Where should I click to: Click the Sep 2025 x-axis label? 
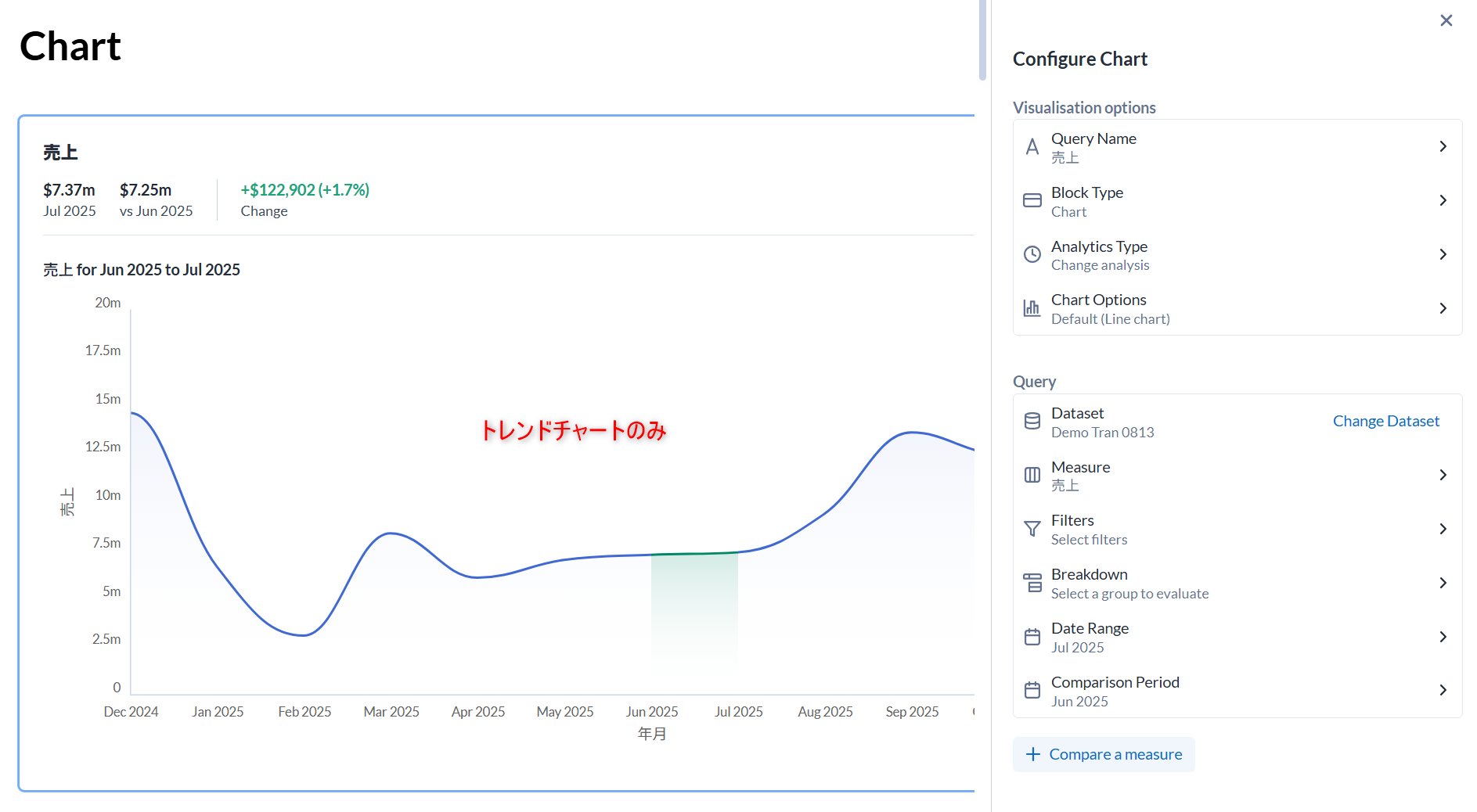pos(912,712)
